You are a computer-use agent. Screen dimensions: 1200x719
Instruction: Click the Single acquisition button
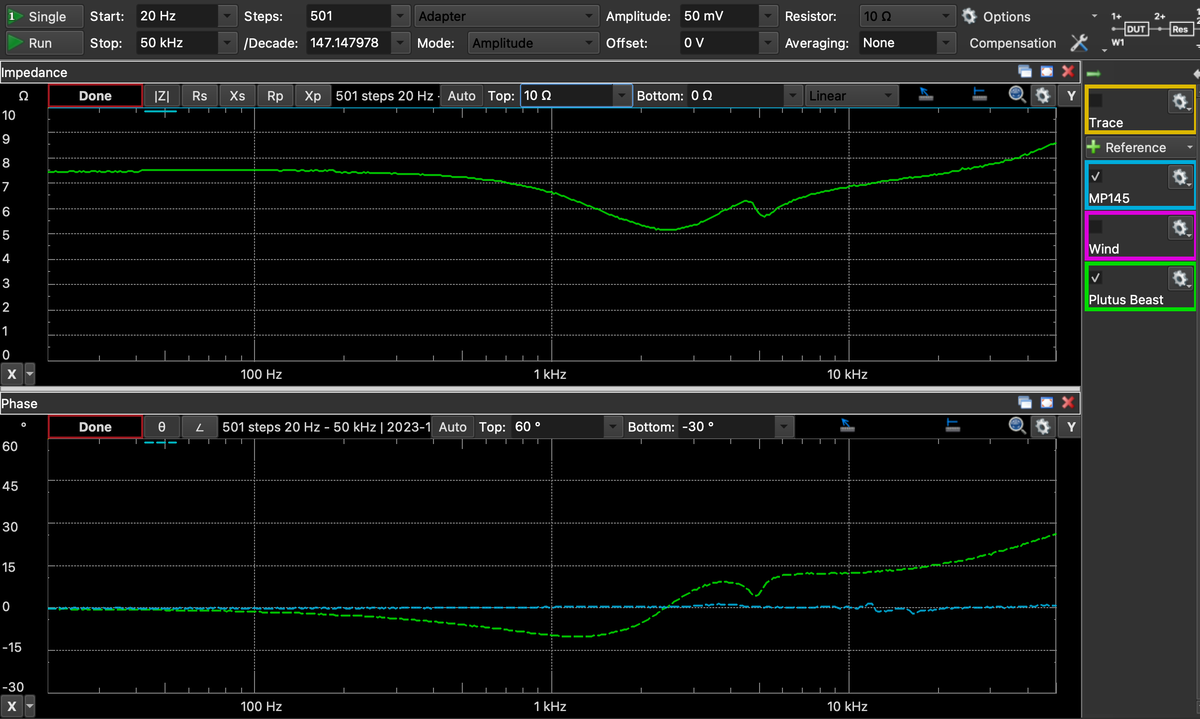[43, 17]
